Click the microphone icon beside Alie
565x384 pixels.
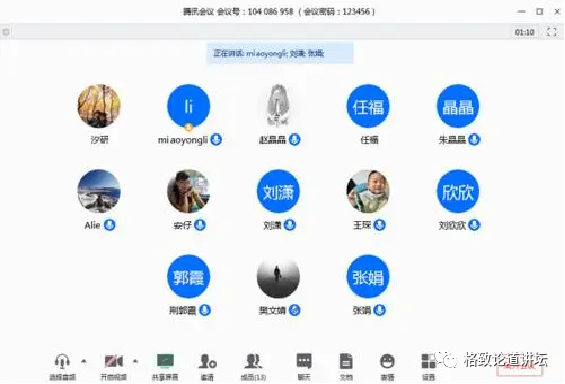click(x=110, y=225)
